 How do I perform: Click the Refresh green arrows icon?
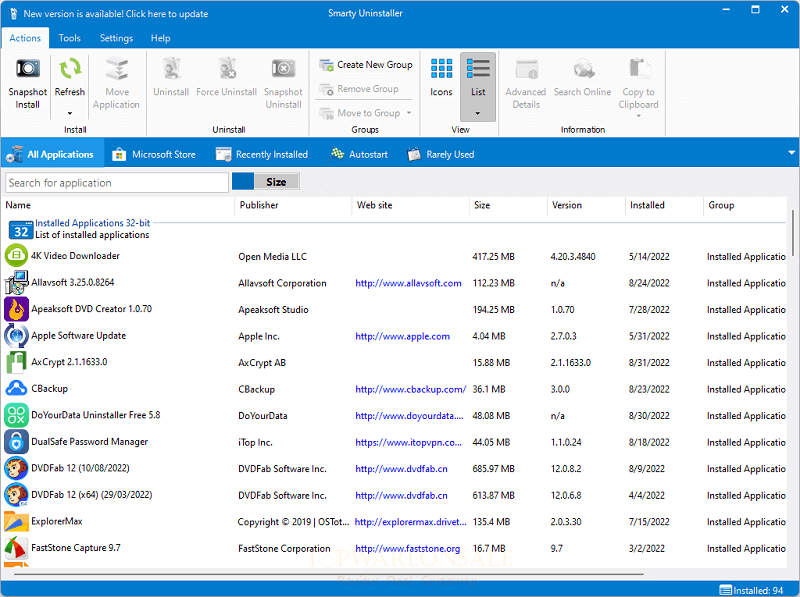pos(70,69)
